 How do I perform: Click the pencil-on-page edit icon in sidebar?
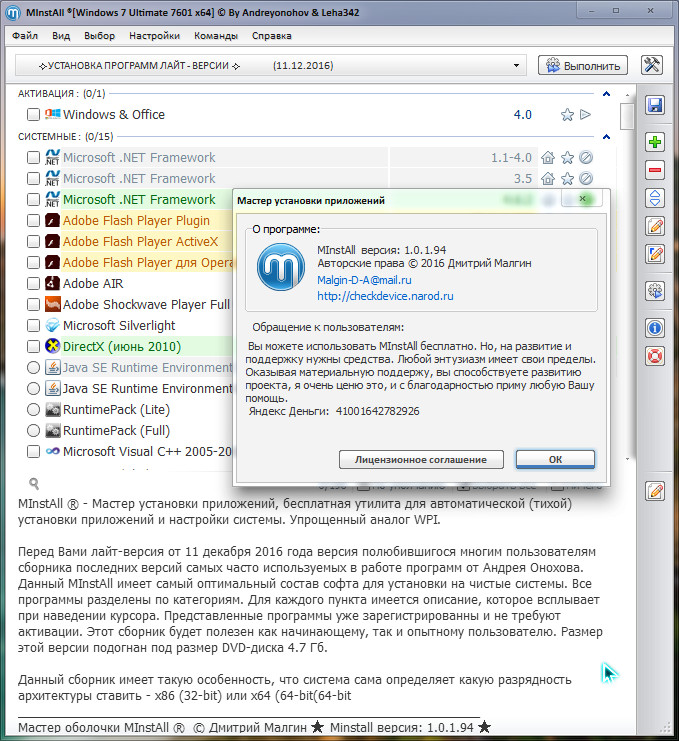click(655, 226)
